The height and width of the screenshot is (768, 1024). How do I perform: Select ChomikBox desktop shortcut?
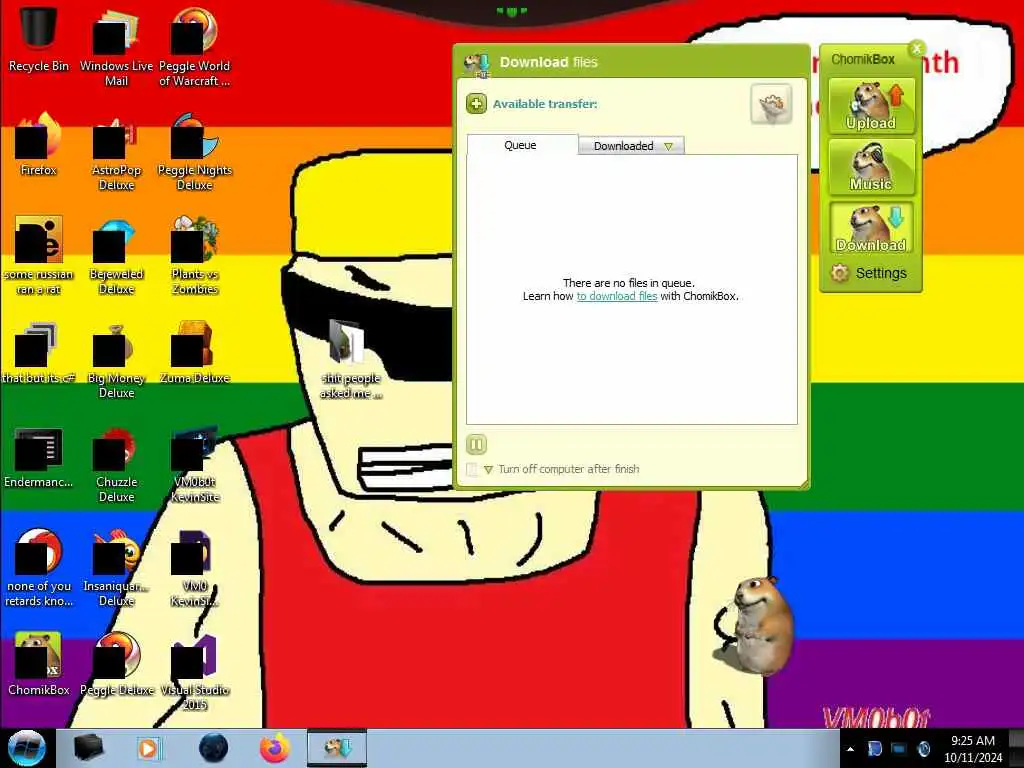pyautogui.click(x=39, y=663)
